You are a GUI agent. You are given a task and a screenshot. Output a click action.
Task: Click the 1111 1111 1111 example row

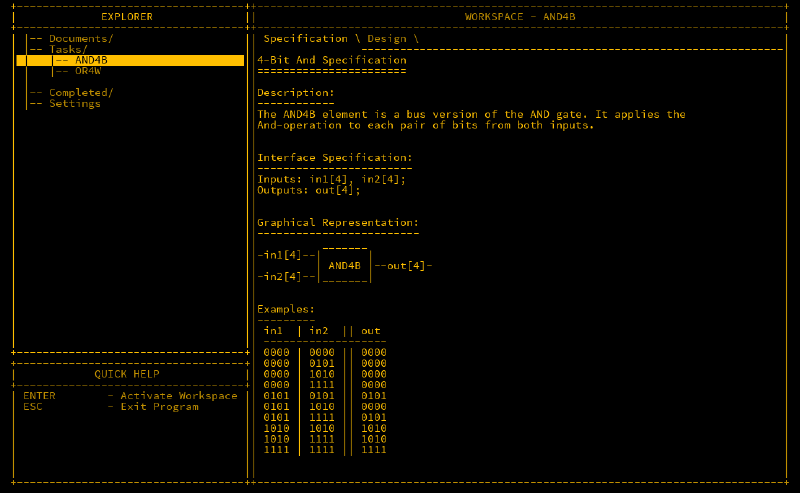click(325, 450)
